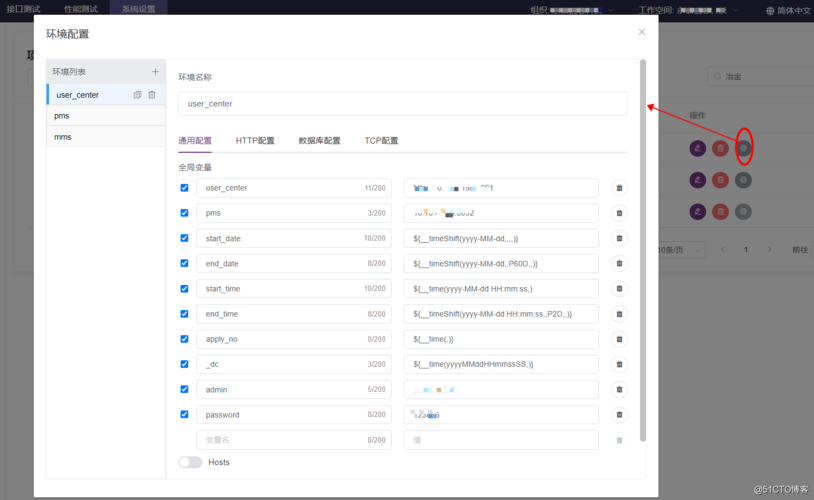Open the page size 条/页 dropdown

[x=681, y=250]
